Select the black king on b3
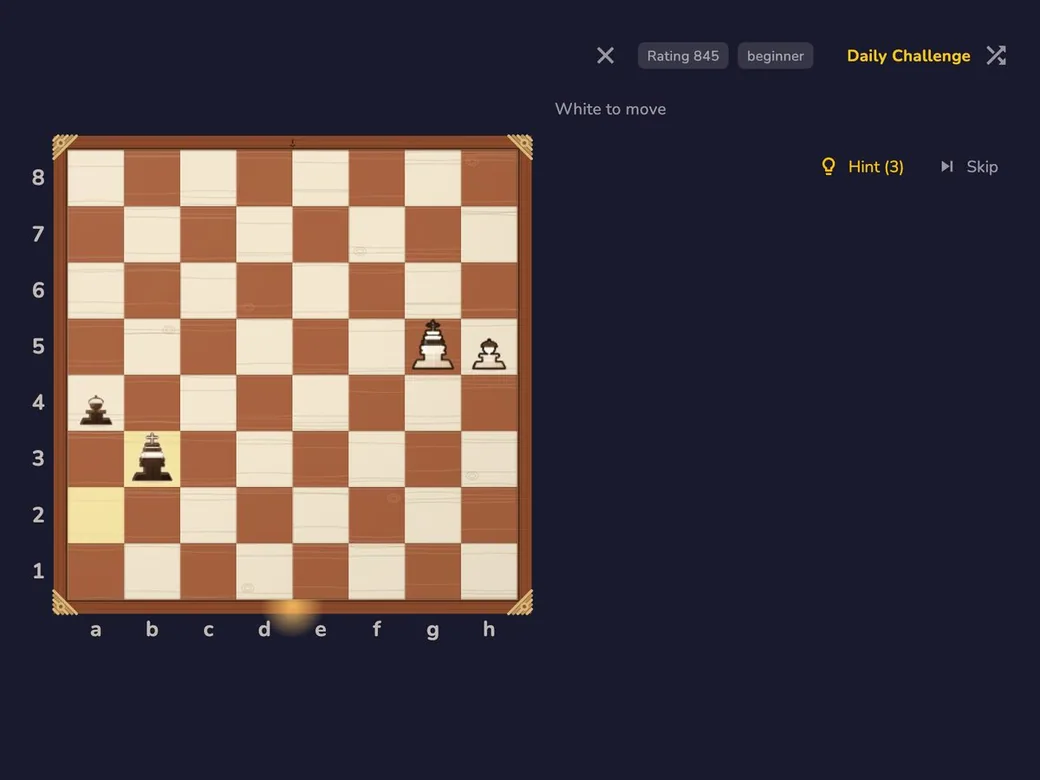 pos(152,458)
